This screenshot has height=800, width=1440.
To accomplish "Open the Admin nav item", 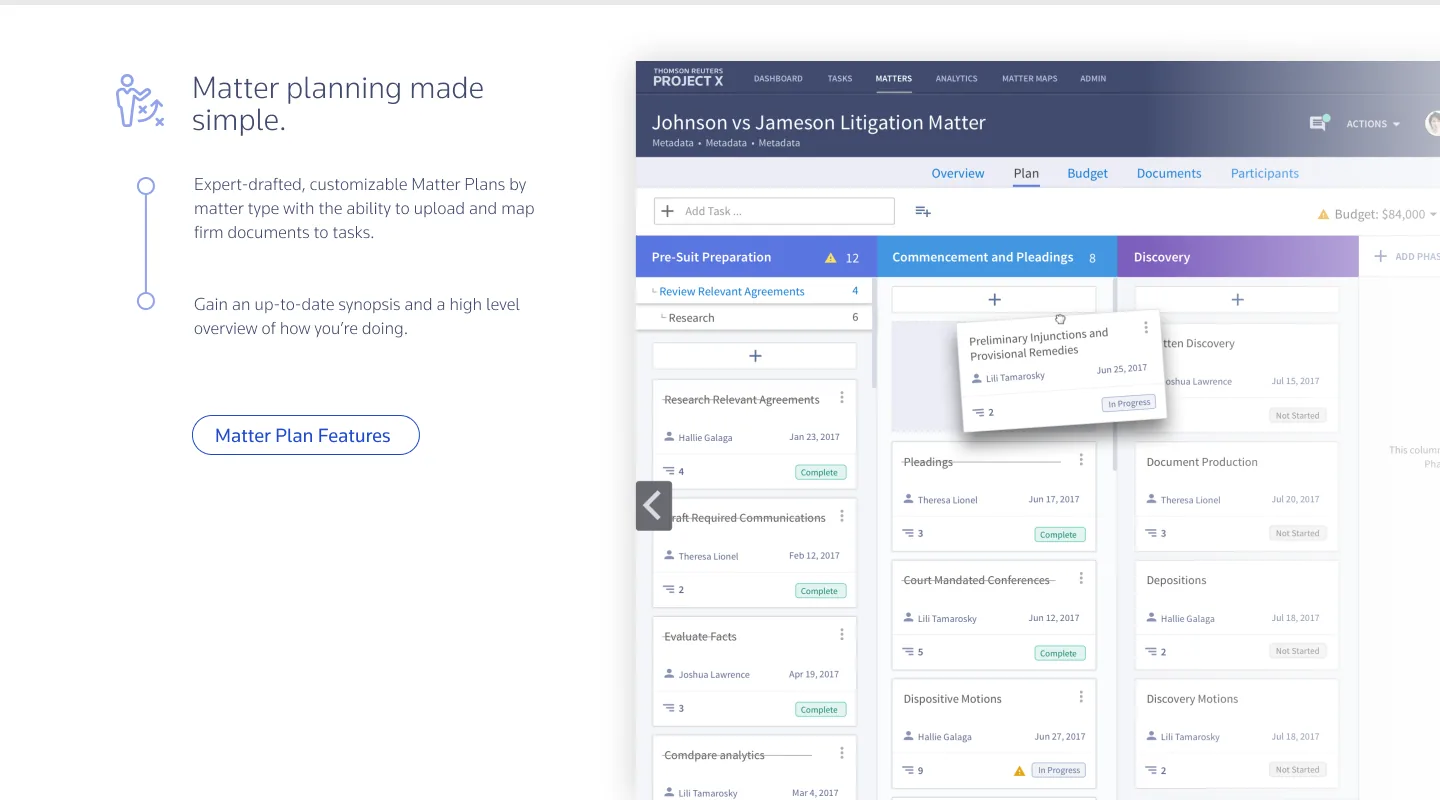I will (x=1093, y=78).
